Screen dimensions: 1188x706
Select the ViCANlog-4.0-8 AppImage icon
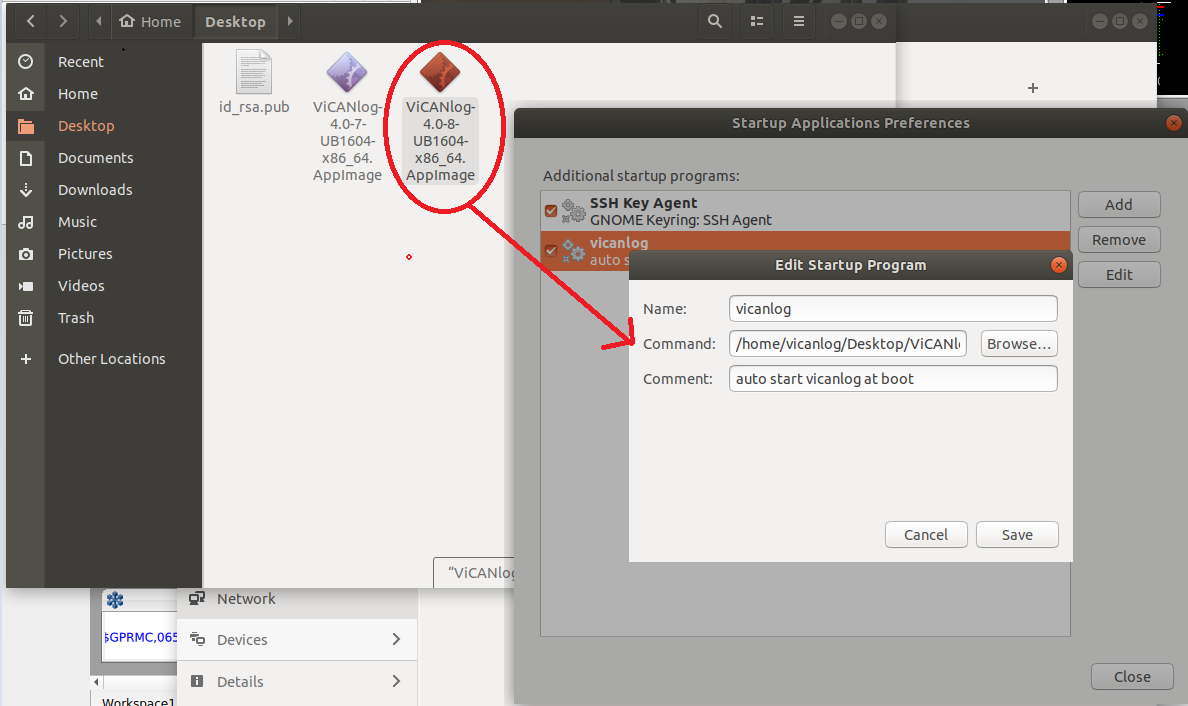(x=440, y=73)
